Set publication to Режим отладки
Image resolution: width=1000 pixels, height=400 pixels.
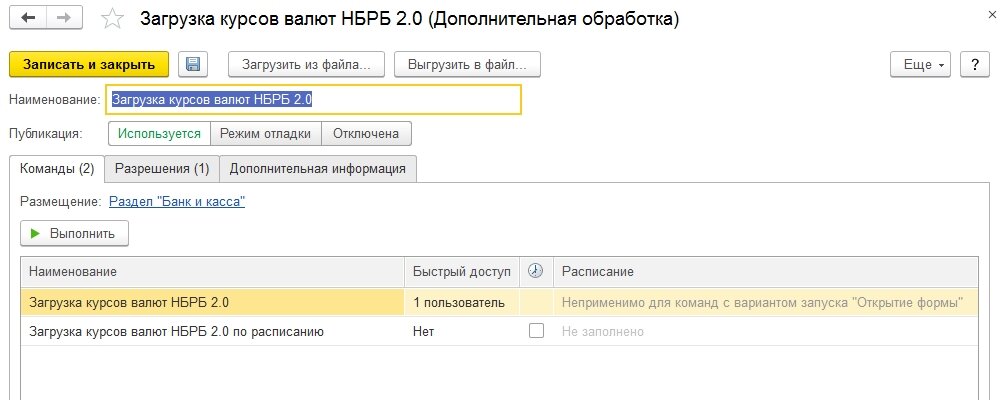(265, 134)
